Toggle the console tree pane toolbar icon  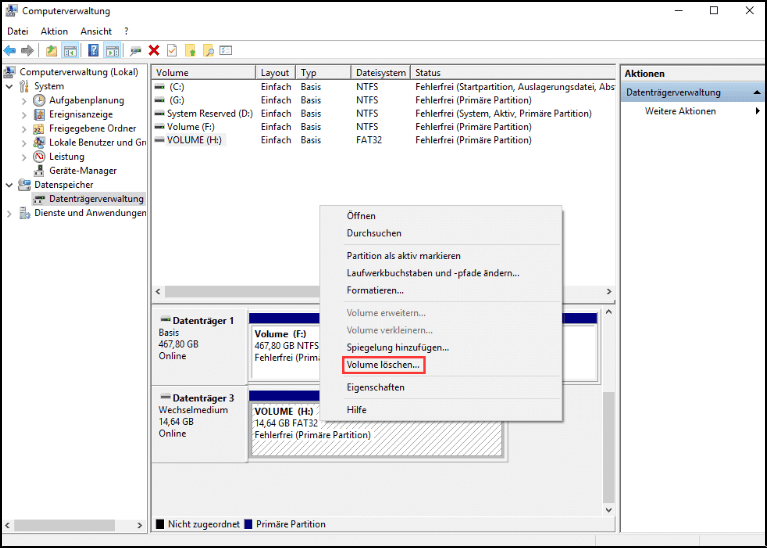pos(70,50)
